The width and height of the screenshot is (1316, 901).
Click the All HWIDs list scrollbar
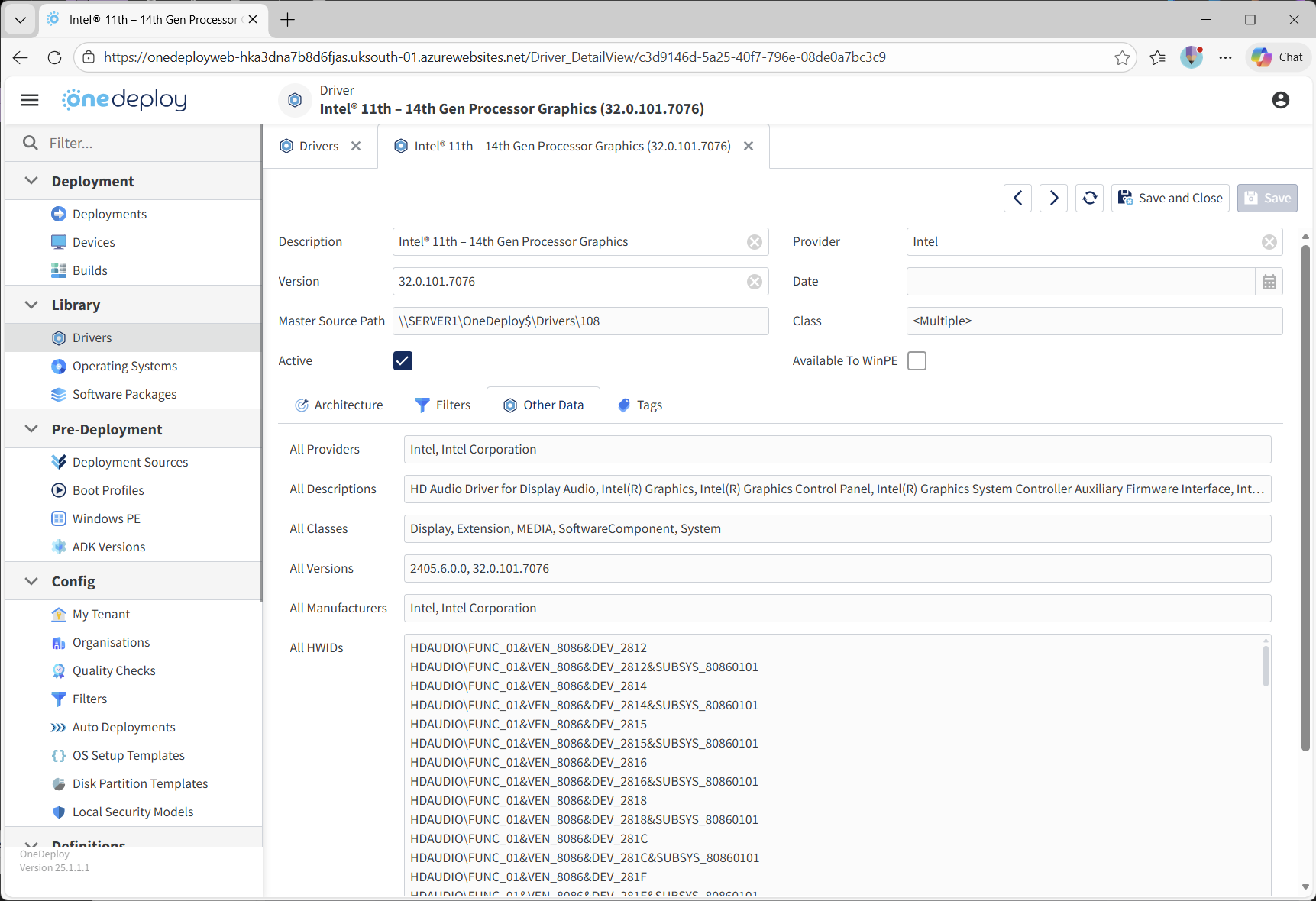point(1265,667)
